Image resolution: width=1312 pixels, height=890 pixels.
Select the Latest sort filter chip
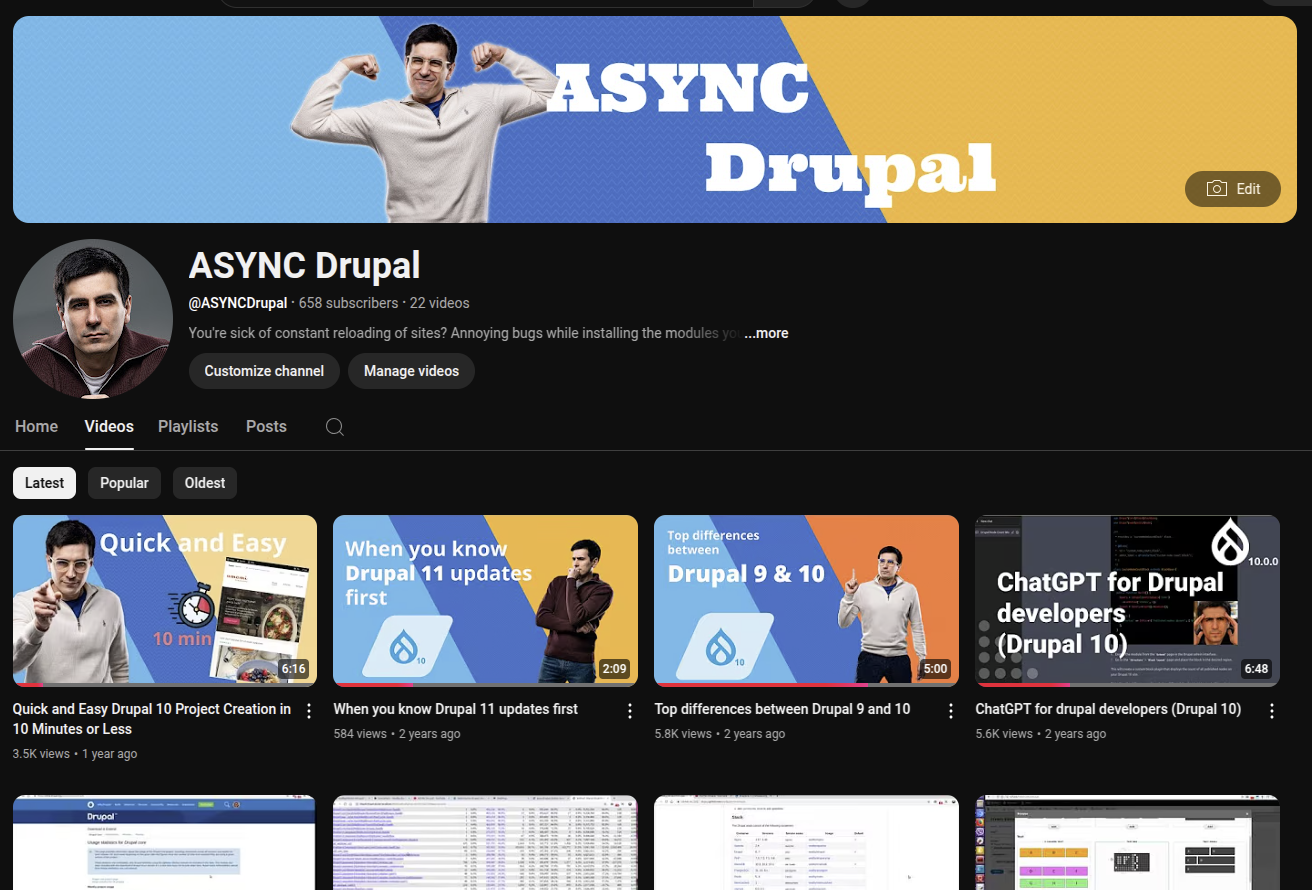(x=44, y=483)
